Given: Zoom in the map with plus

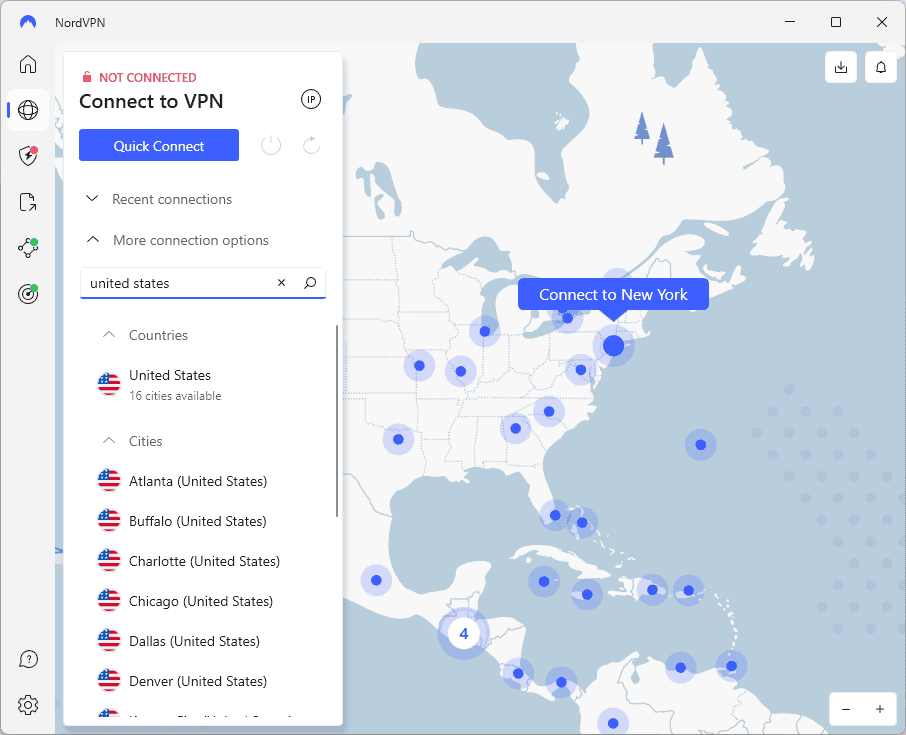Looking at the screenshot, I should [879, 709].
